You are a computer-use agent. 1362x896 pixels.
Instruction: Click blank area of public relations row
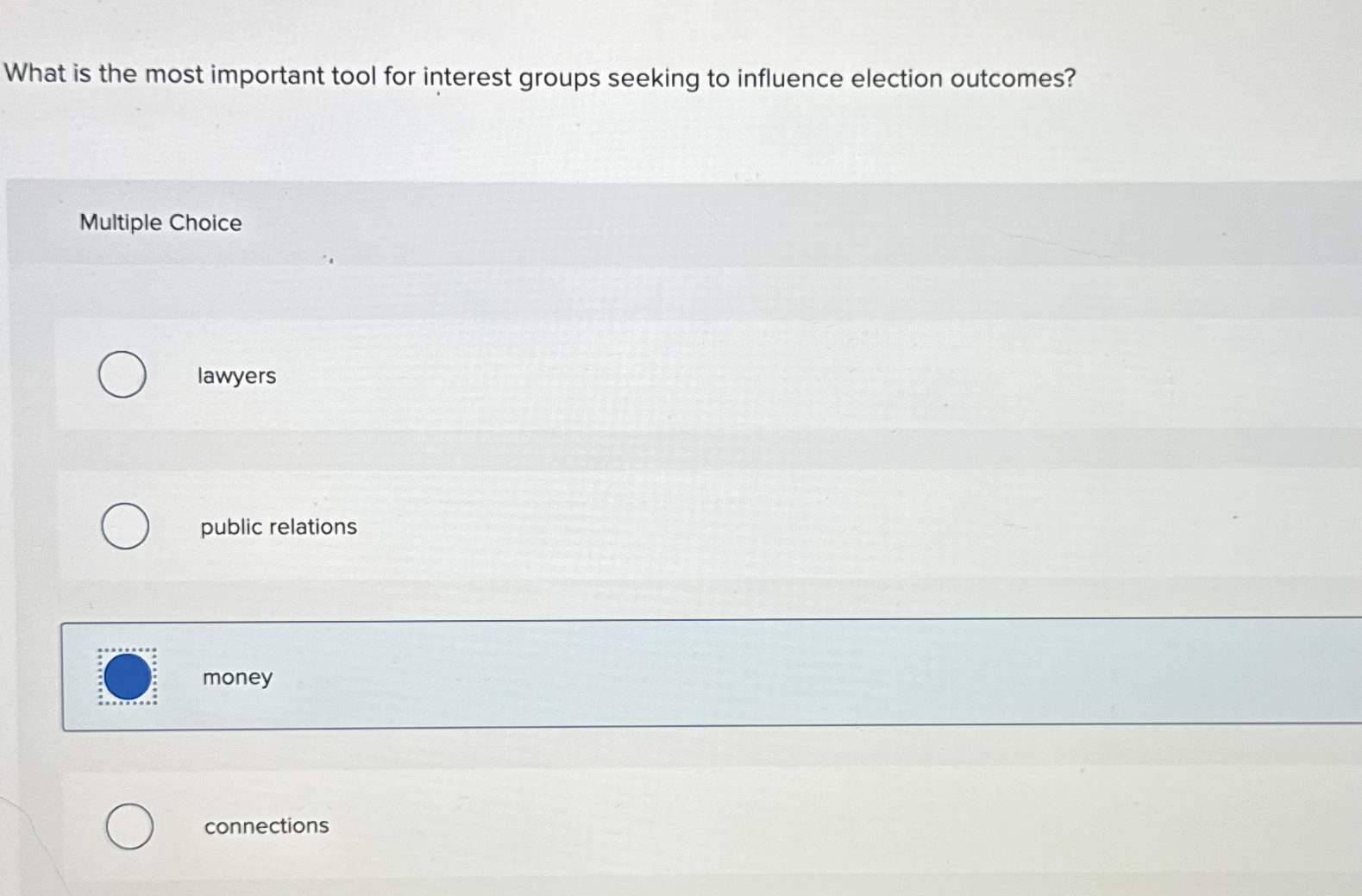point(776,526)
